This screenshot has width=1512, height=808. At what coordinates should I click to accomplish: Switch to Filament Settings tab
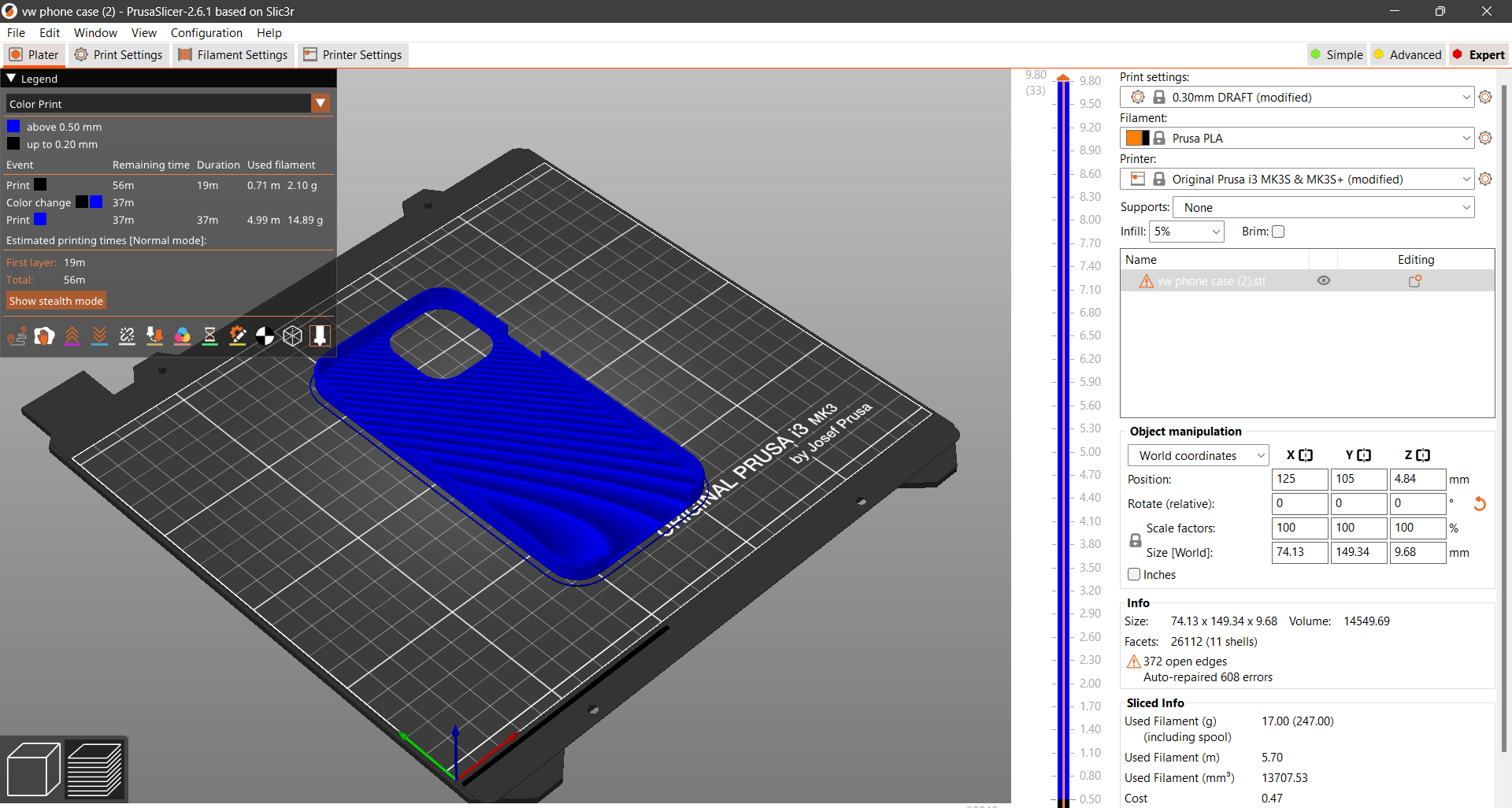233,54
